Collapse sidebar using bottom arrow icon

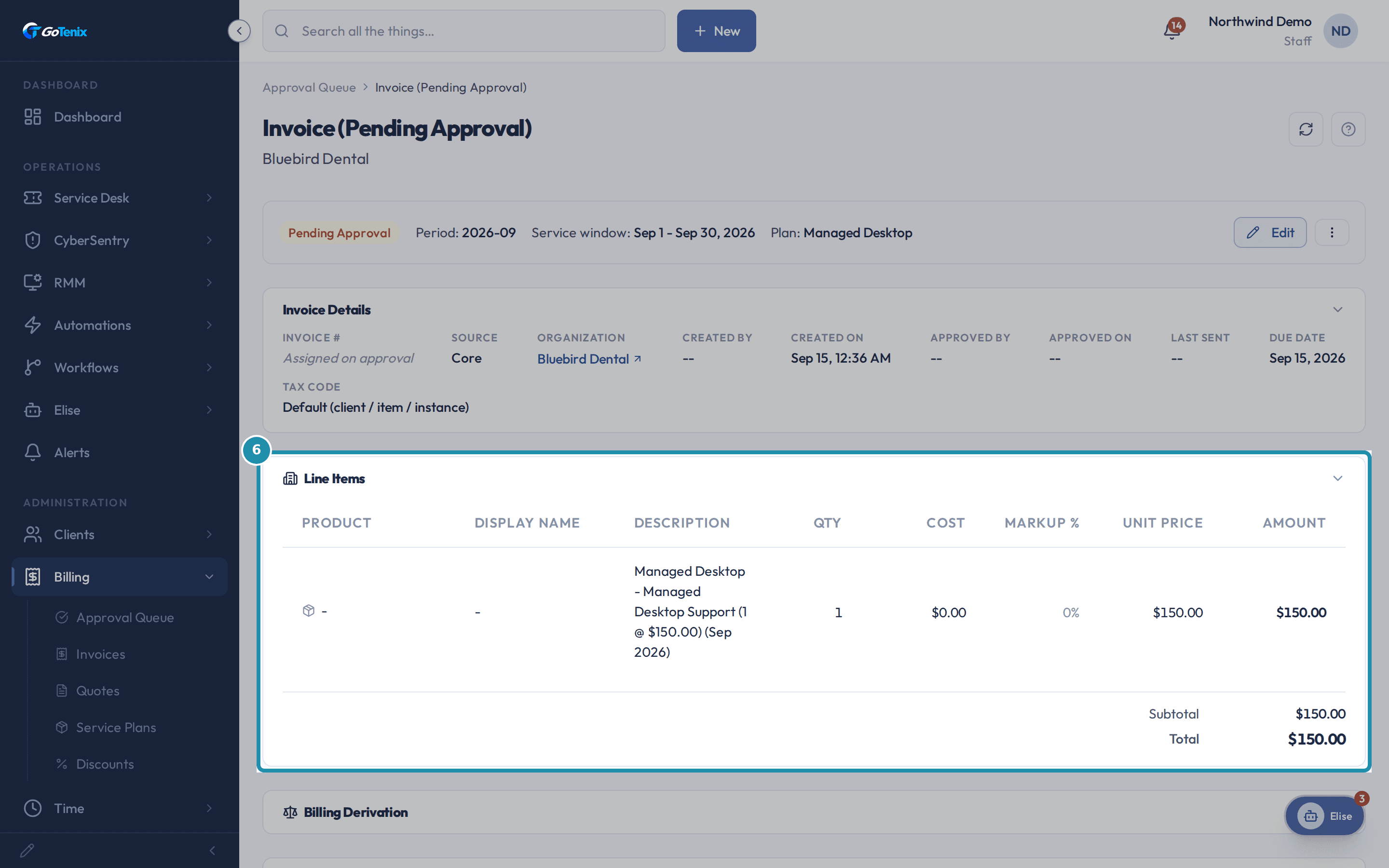[x=212, y=850]
